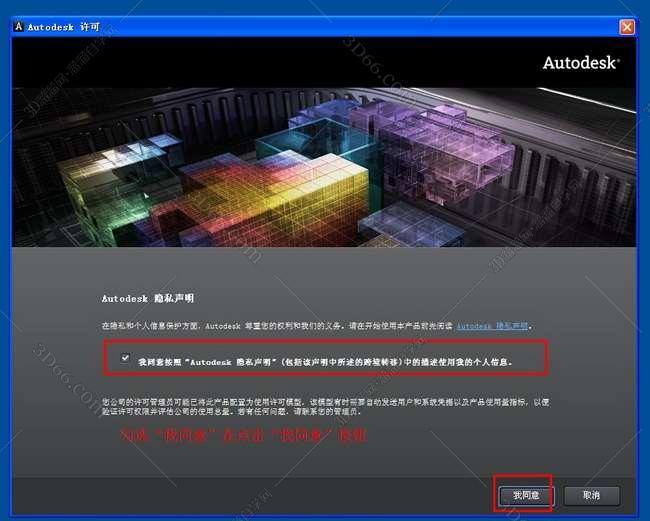Click the 取消 (Cancel) button
The height and width of the screenshot is (521, 650).
(x=592, y=495)
